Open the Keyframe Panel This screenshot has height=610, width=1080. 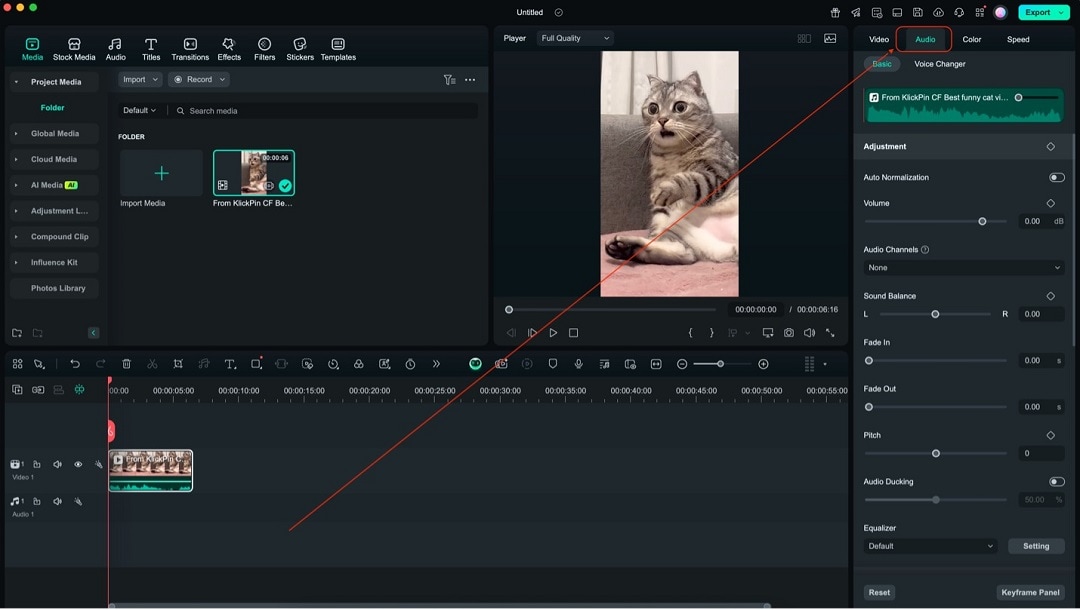point(1030,592)
